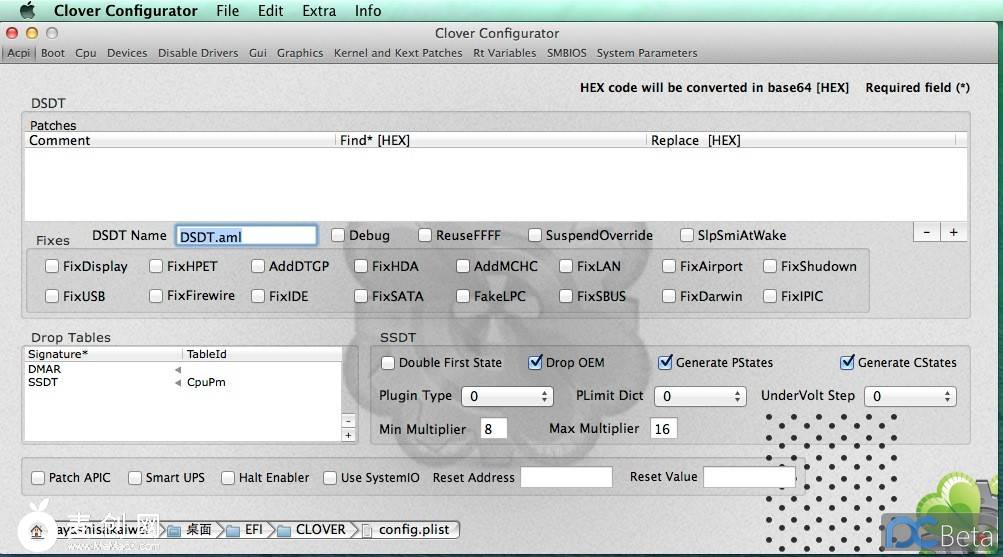1003x557 pixels.
Task: Switch to the SMBIOS tab
Action: (x=566, y=53)
